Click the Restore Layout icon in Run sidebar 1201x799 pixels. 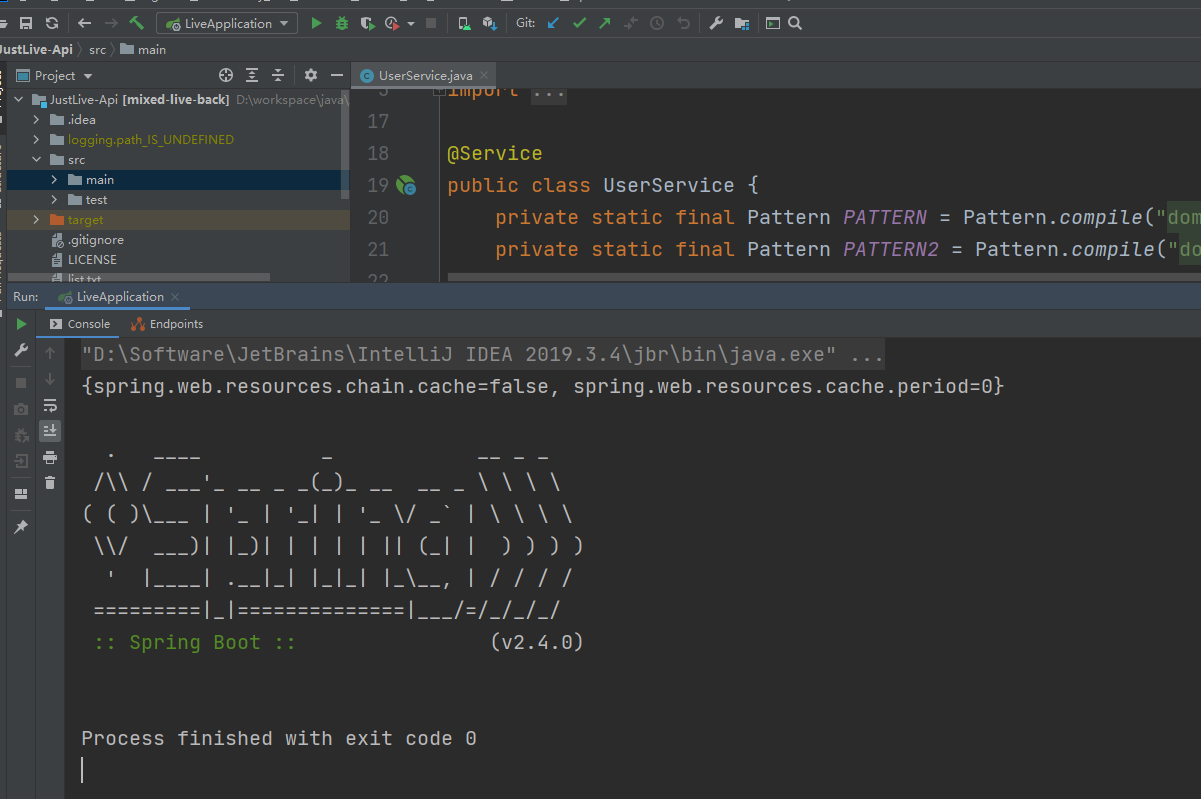21,494
